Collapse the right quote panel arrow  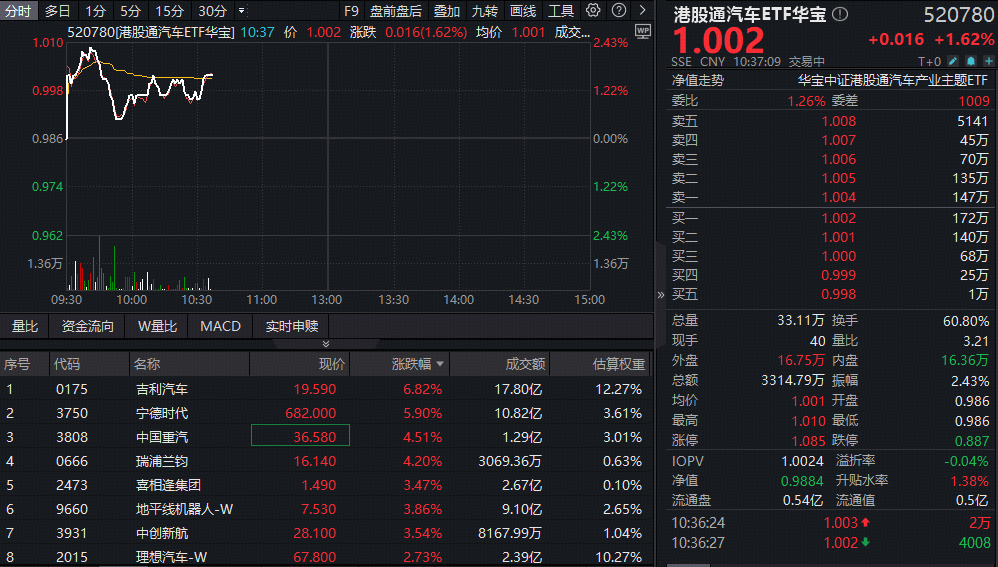661,295
